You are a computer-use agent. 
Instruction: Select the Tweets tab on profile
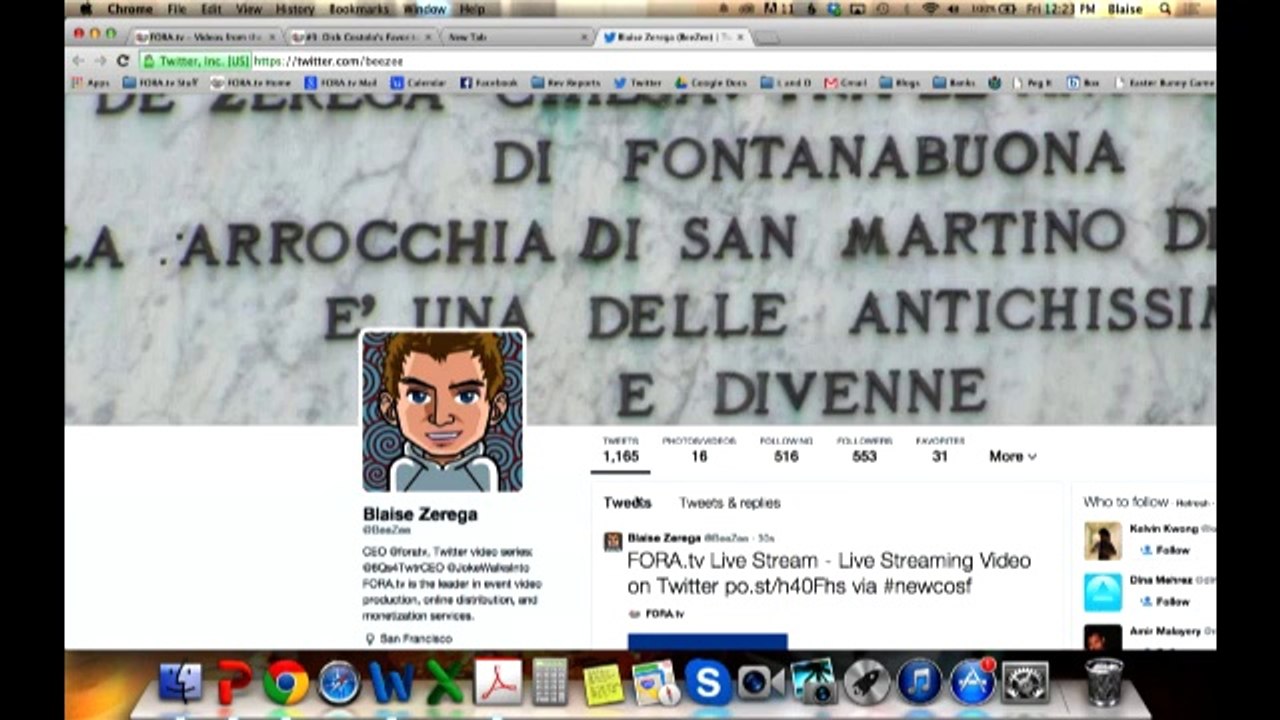click(627, 503)
